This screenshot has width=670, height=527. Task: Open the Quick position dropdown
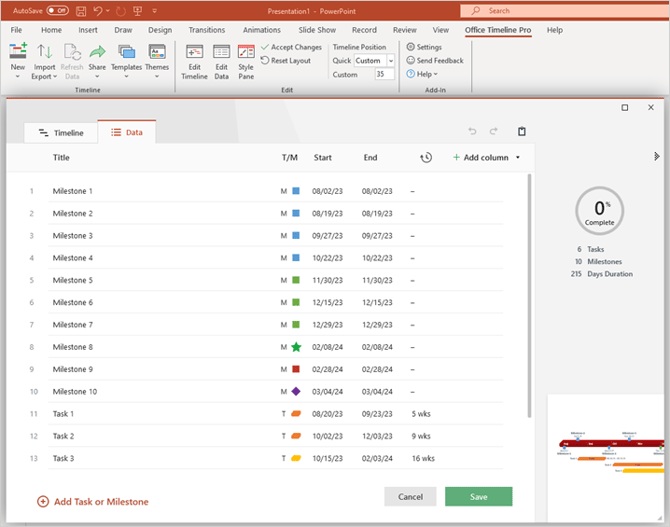tap(374, 61)
